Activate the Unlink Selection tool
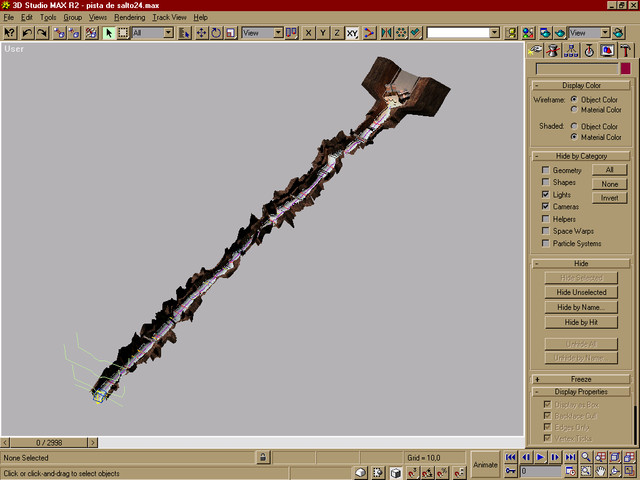The height and width of the screenshot is (480, 640). (x=74, y=33)
